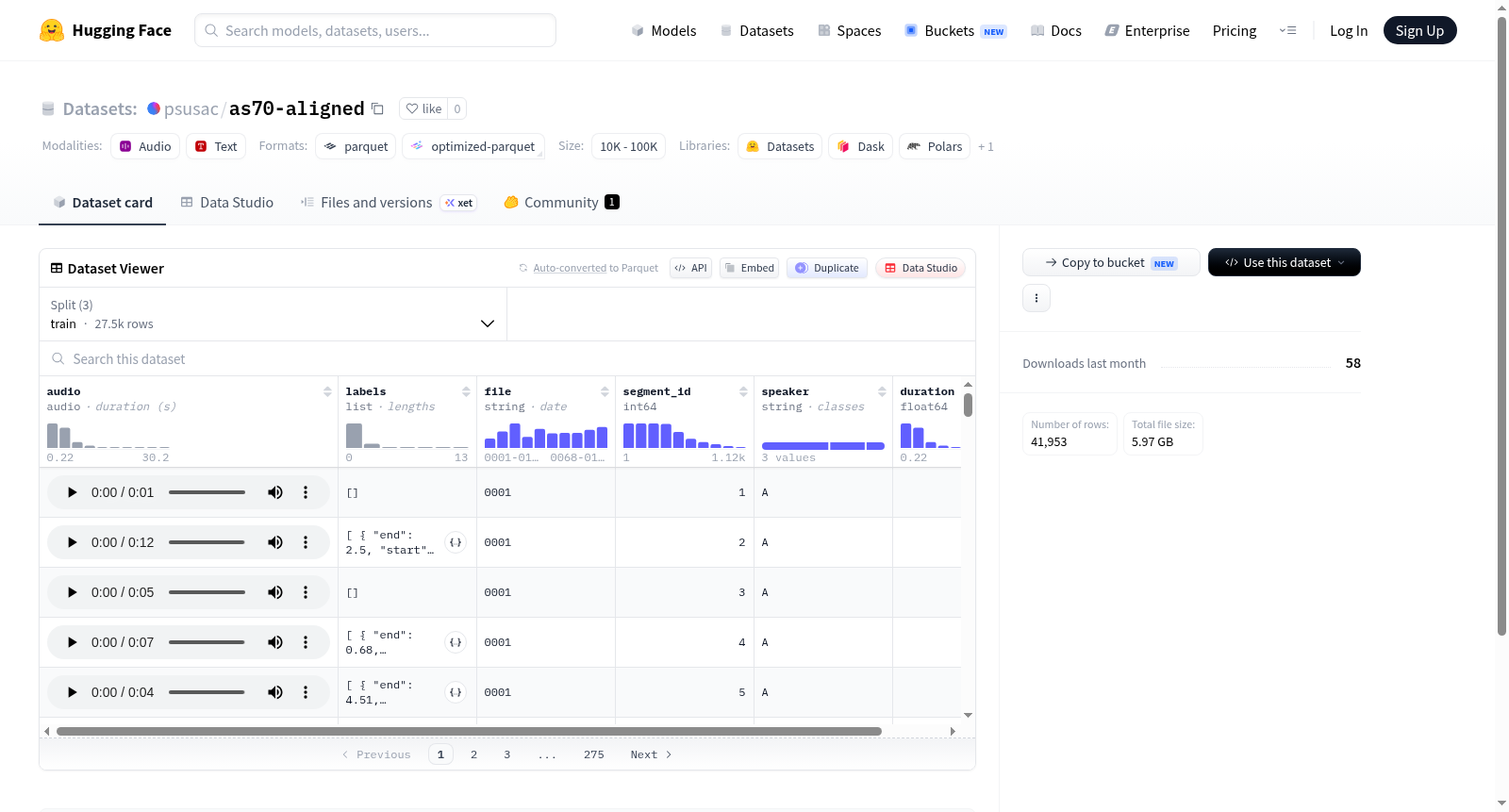Click the Sign Up button
The image size is (1509, 812).
coord(1419,30)
